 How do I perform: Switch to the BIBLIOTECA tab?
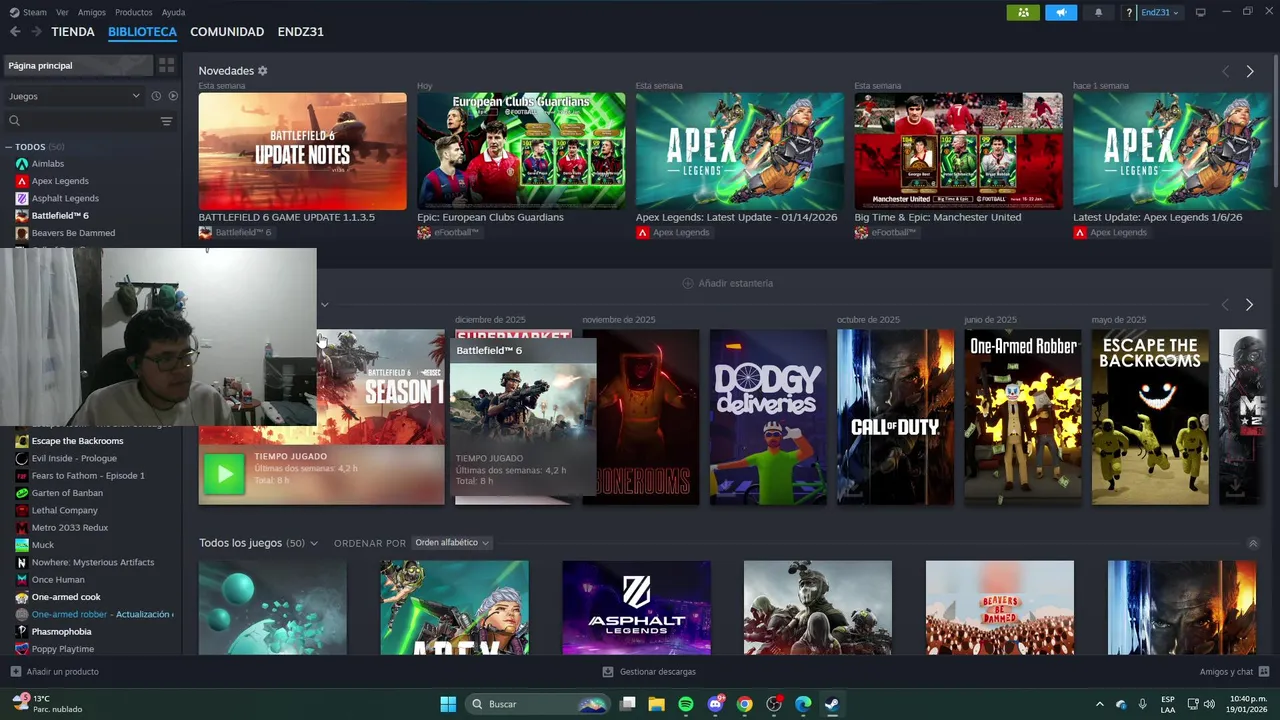(x=142, y=32)
